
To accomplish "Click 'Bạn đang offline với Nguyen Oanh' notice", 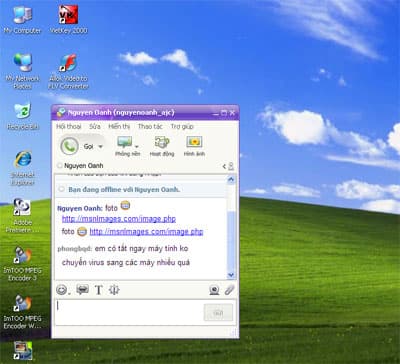I will [x=124, y=189].
